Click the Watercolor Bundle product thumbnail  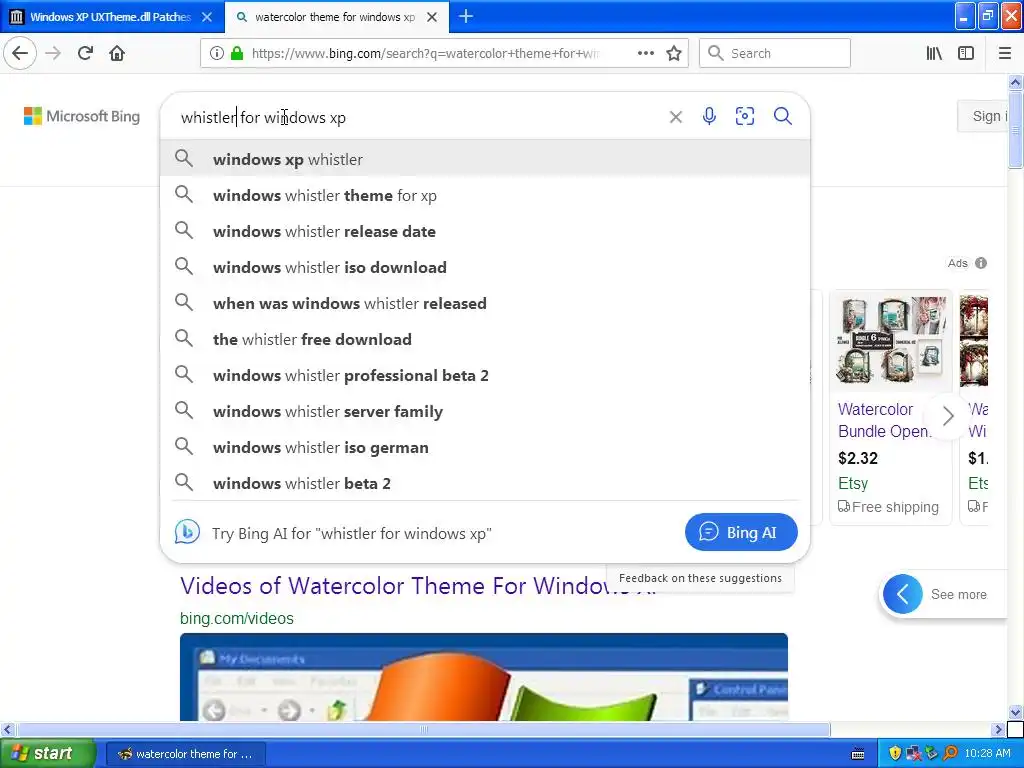click(891, 340)
